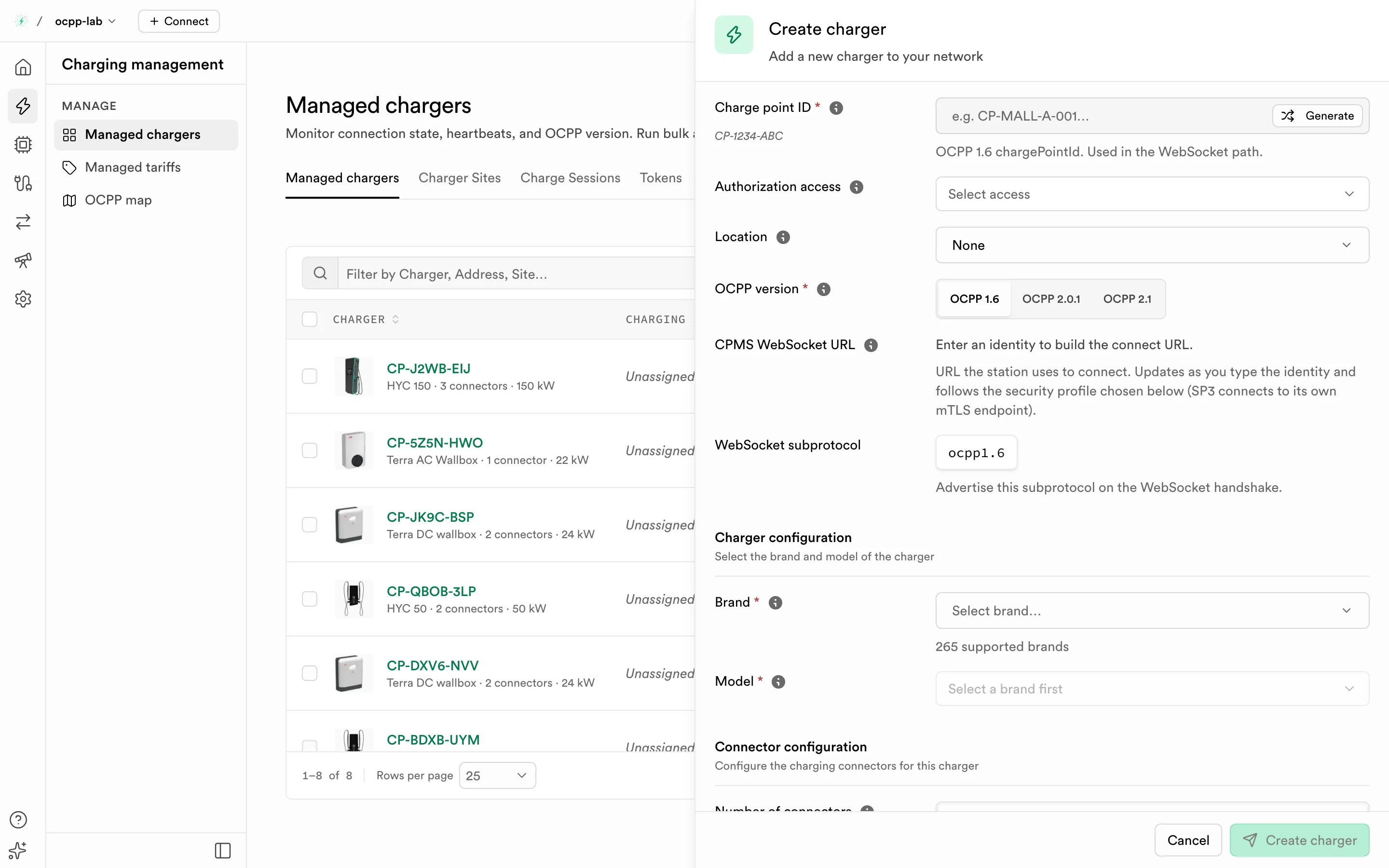Click the search magnifier icon in filter
The width and height of the screenshot is (1389, 868).
point(320,274)
